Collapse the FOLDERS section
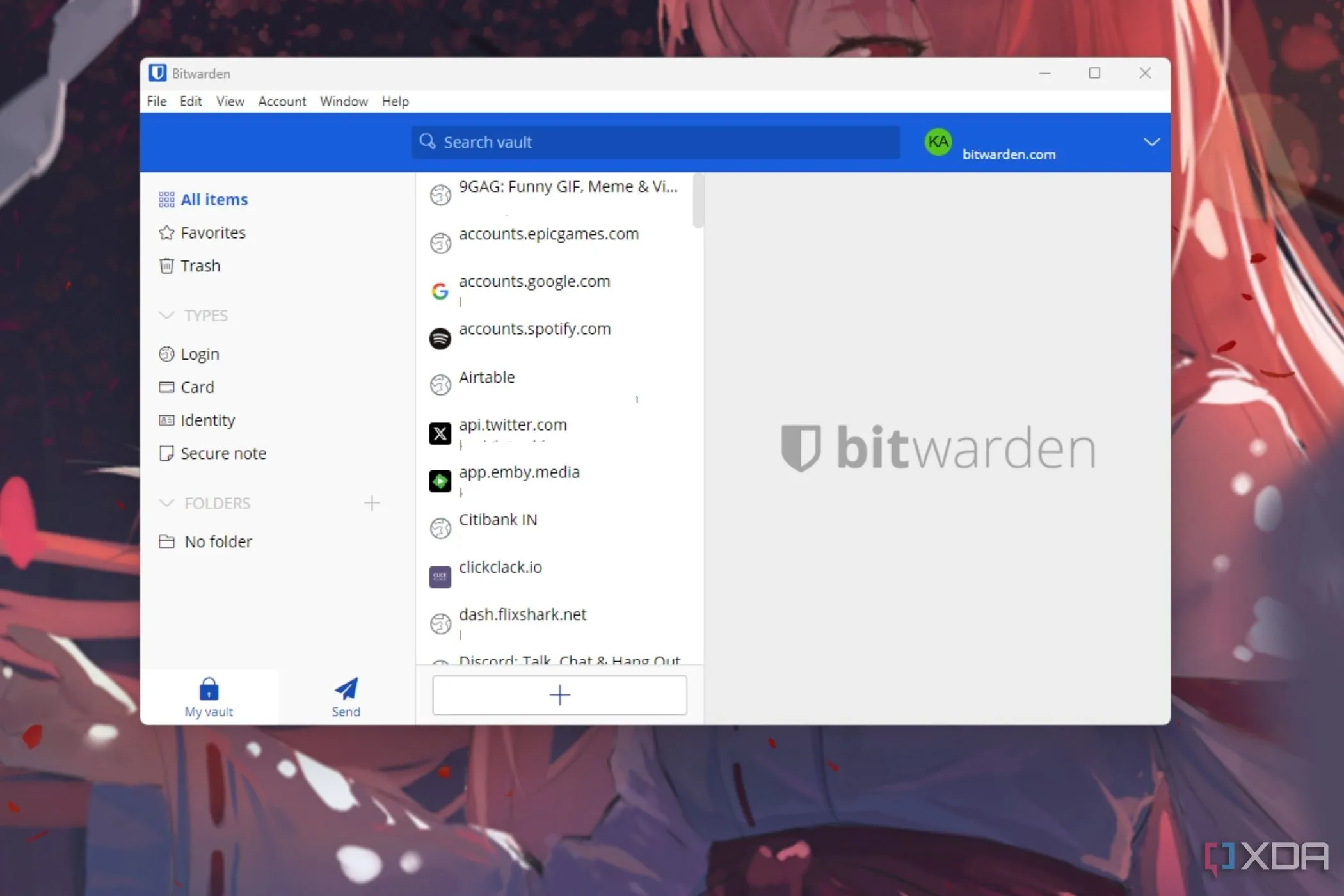The height and width of the screenshot is (896, 1344). click(x=167, y=503)
